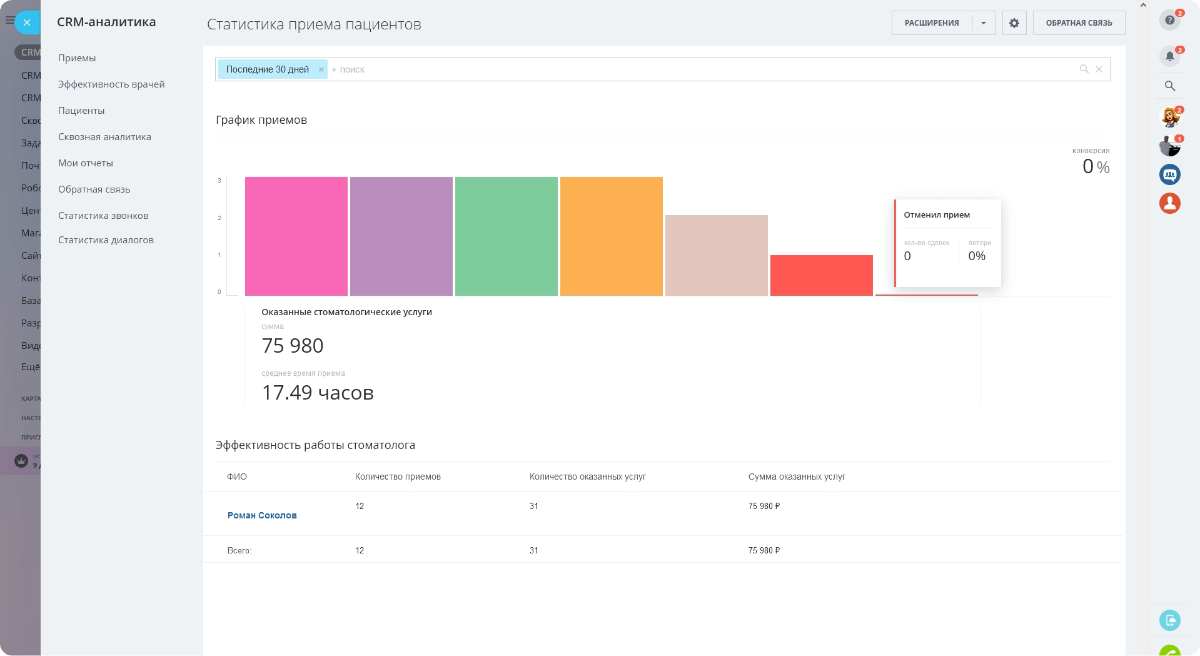The height and width of the screenshot is (656, 1200).
Task: Open the notifications bell
Action: (1170, 56)
